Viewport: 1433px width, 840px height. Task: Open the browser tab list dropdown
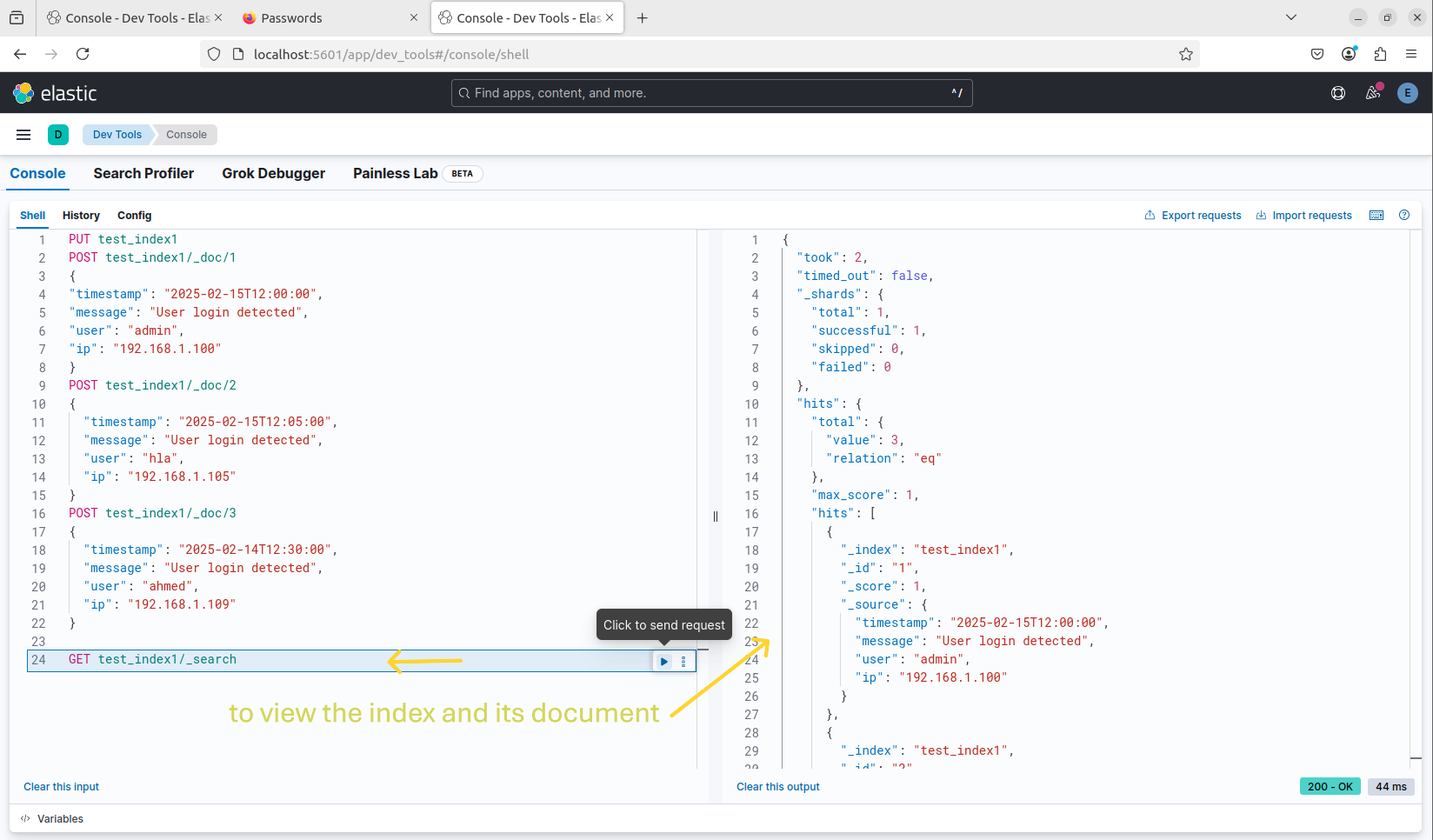click(x=1291, y=17)
